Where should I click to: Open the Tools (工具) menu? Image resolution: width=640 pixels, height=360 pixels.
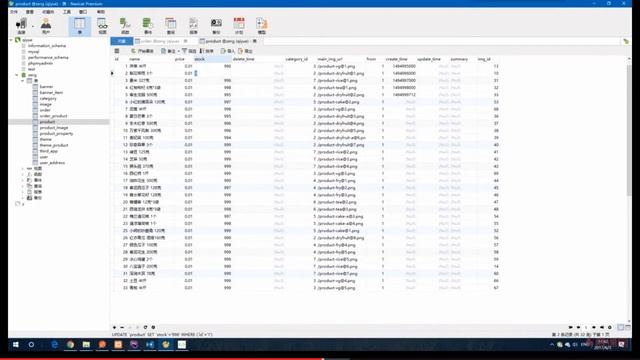point(67,12)
